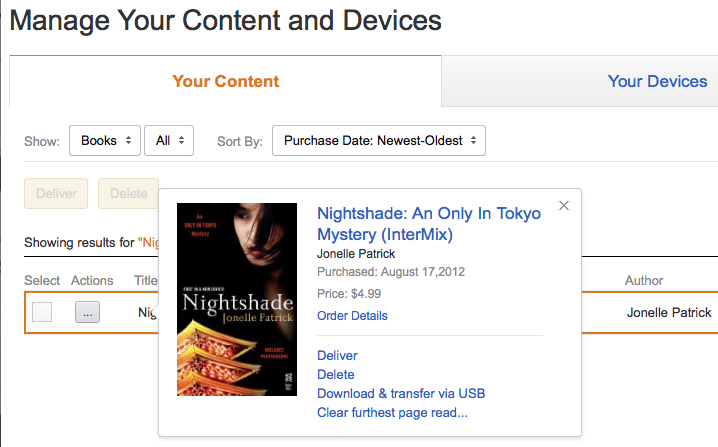Expand the All filter dropdown
718x447 pixels.
click(169, 141)
